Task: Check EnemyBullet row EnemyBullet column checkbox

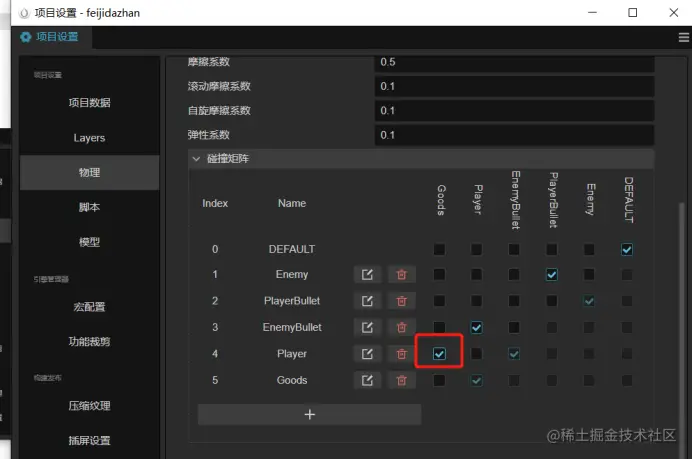Action: (x=514, y=327)
